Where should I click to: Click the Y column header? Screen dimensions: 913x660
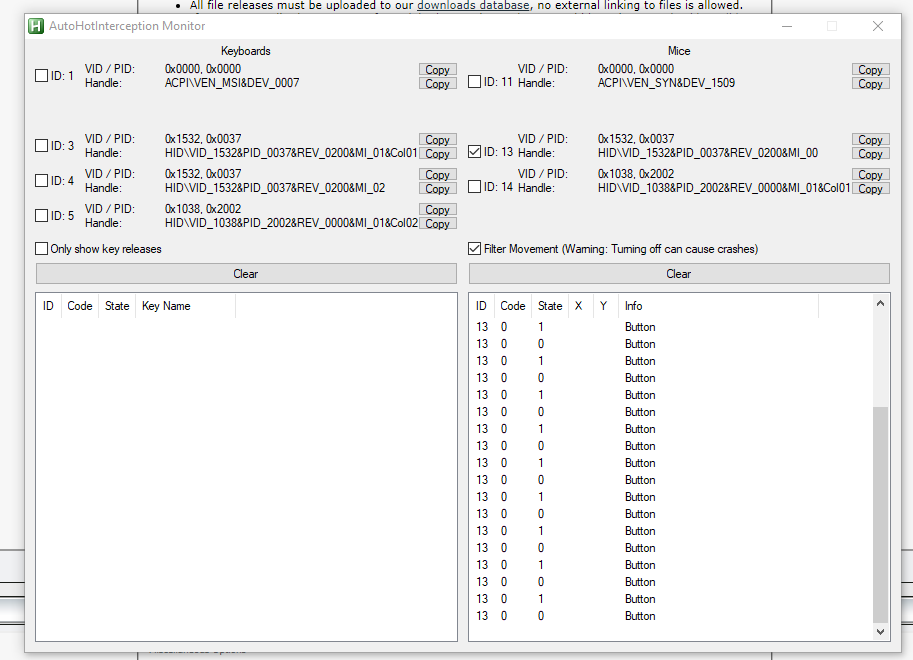606,306
